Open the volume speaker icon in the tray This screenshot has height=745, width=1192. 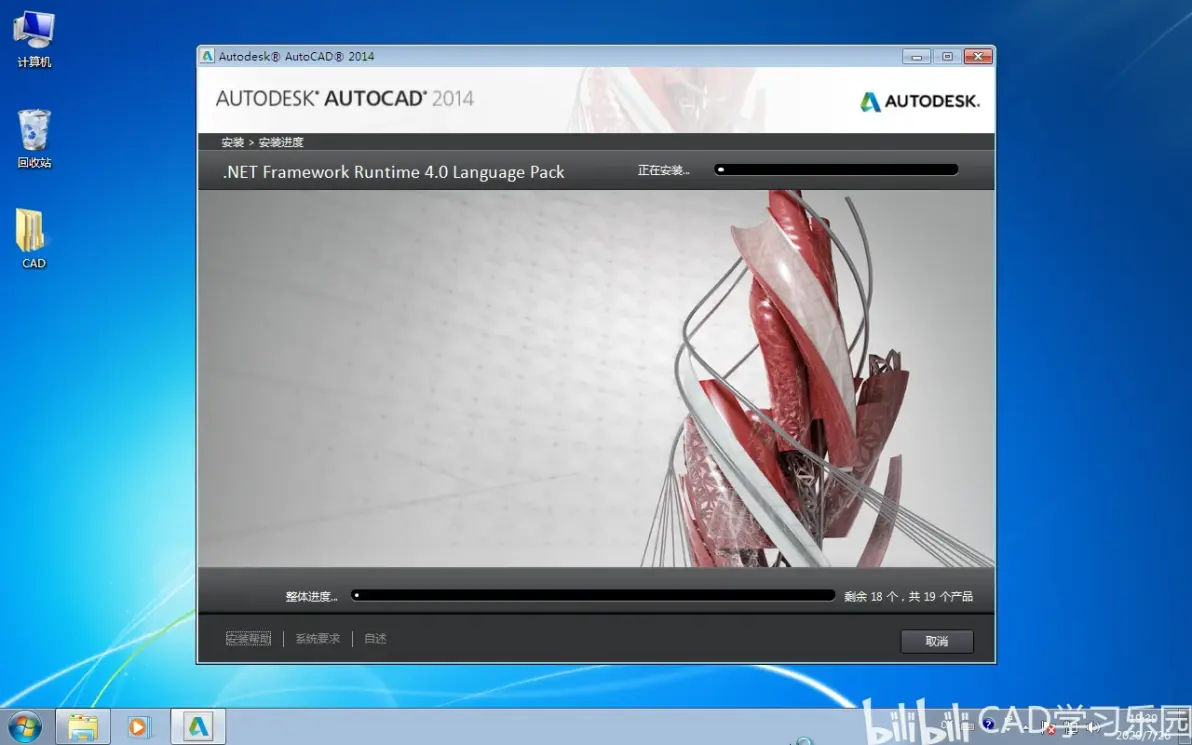(1093, 728)
